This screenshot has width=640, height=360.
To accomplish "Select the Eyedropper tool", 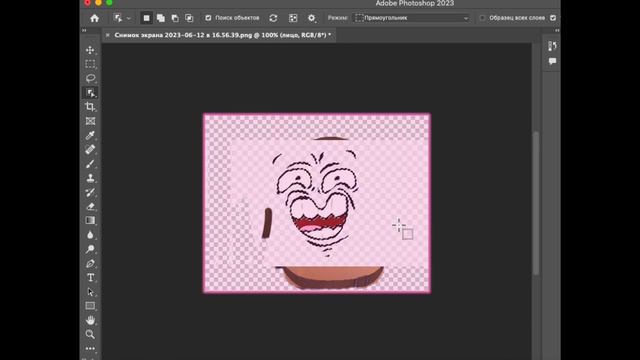I will coord(90,135).
